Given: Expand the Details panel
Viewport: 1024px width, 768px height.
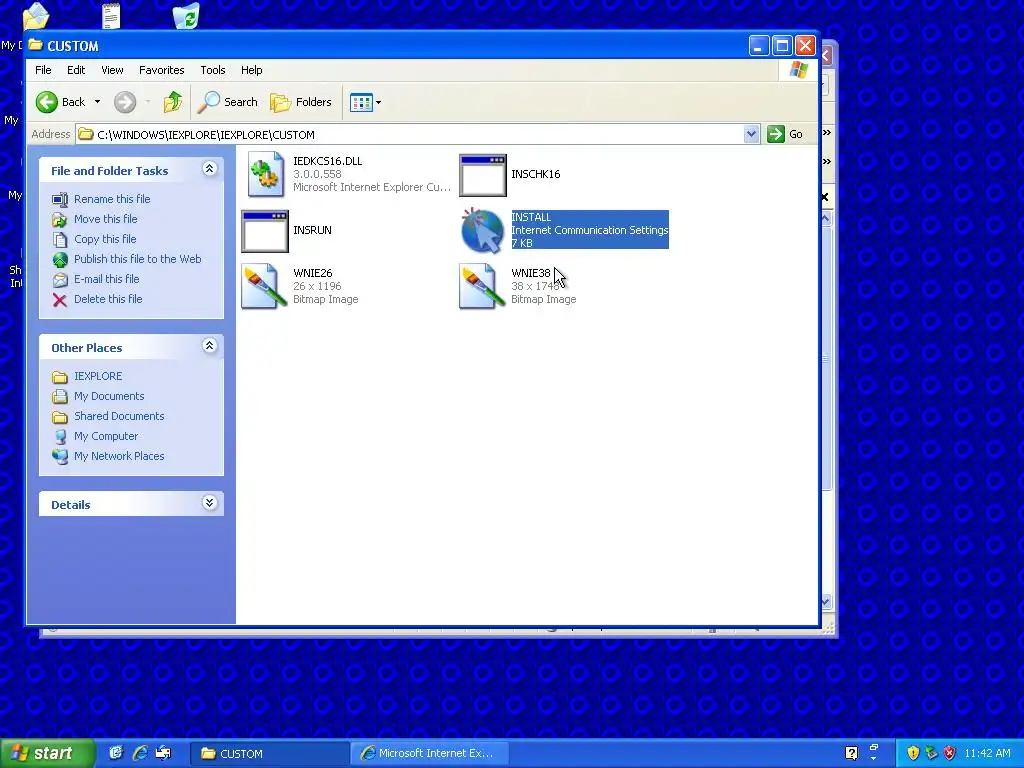Looking at the screenshot, I should pos(209,503).
